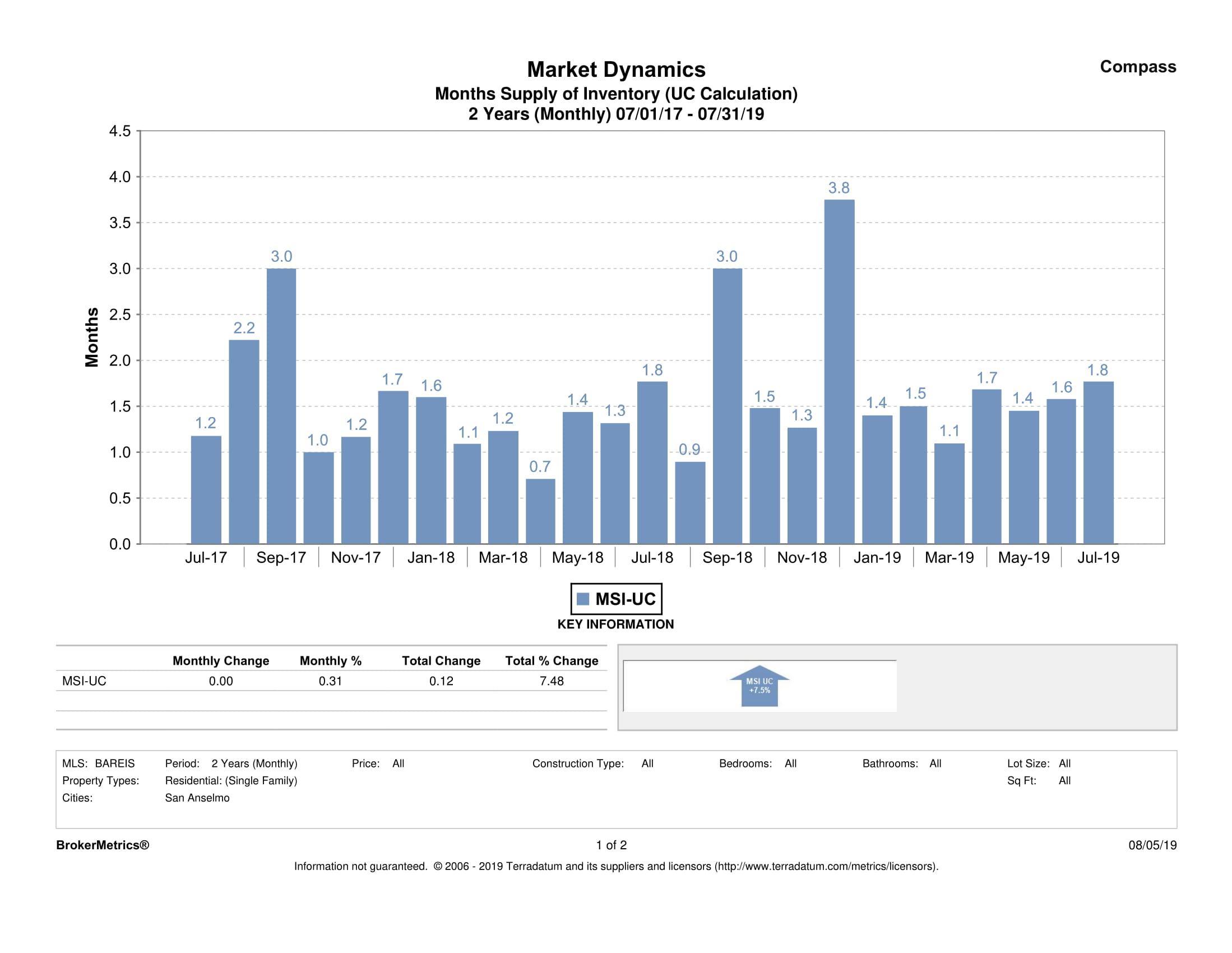Image resolution: width=1232 pixels, height=953 pixels.
Task: Click the Jan-19 x-axis label
Action: click(x=877, y=557)
